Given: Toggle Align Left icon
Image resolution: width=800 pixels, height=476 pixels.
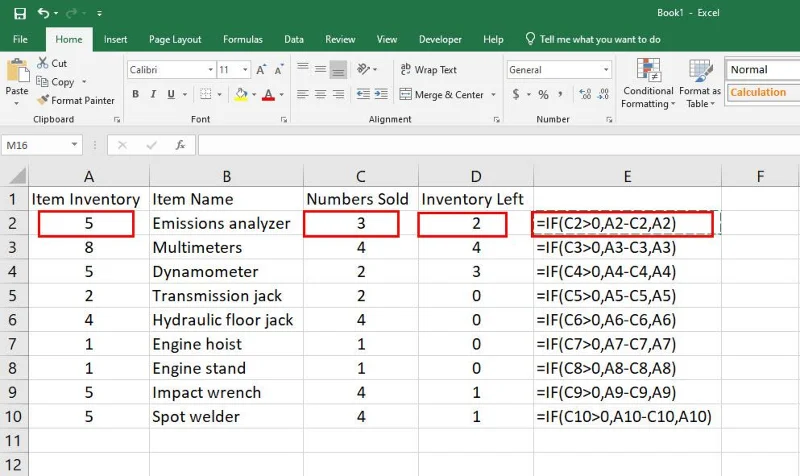Looking at the screenshot, I should (303, 94).
